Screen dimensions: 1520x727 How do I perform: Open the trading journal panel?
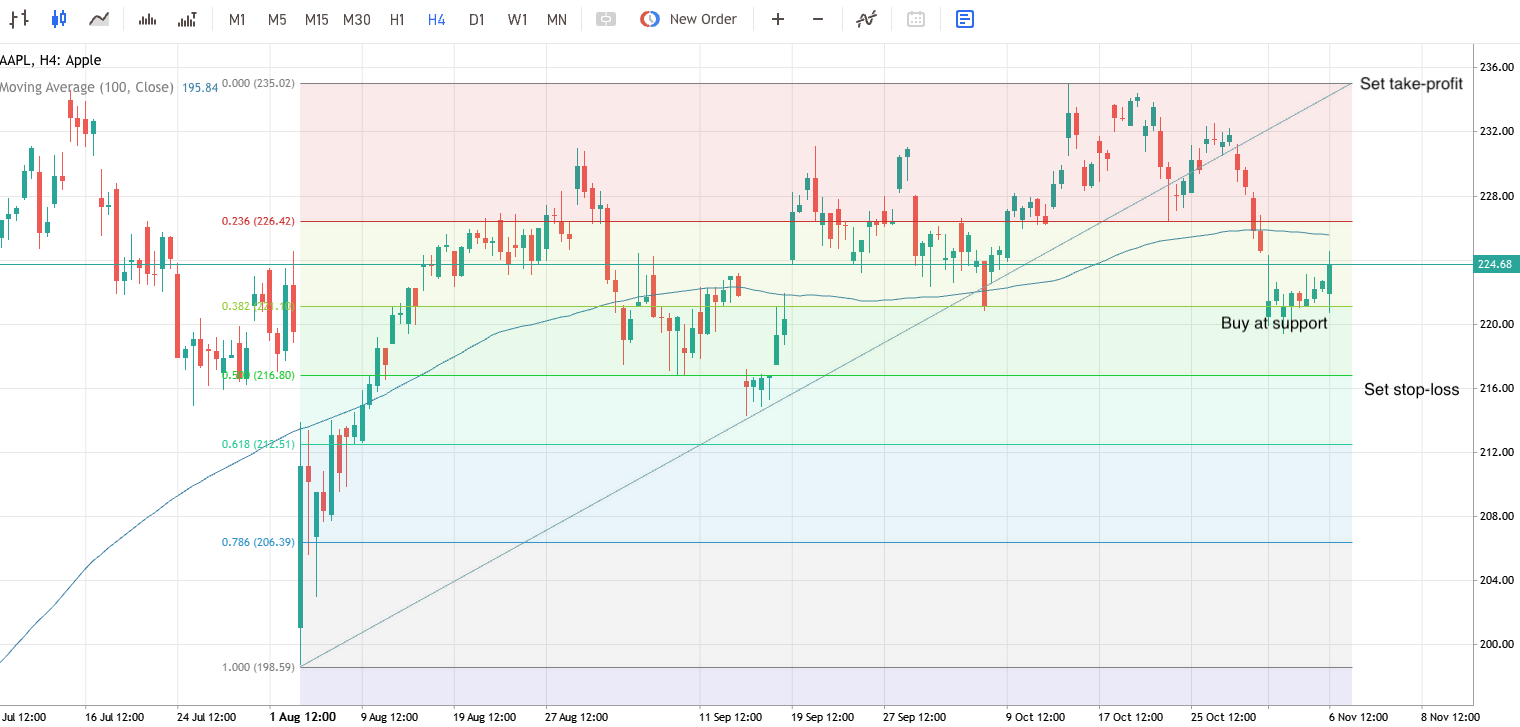point(963,18)
